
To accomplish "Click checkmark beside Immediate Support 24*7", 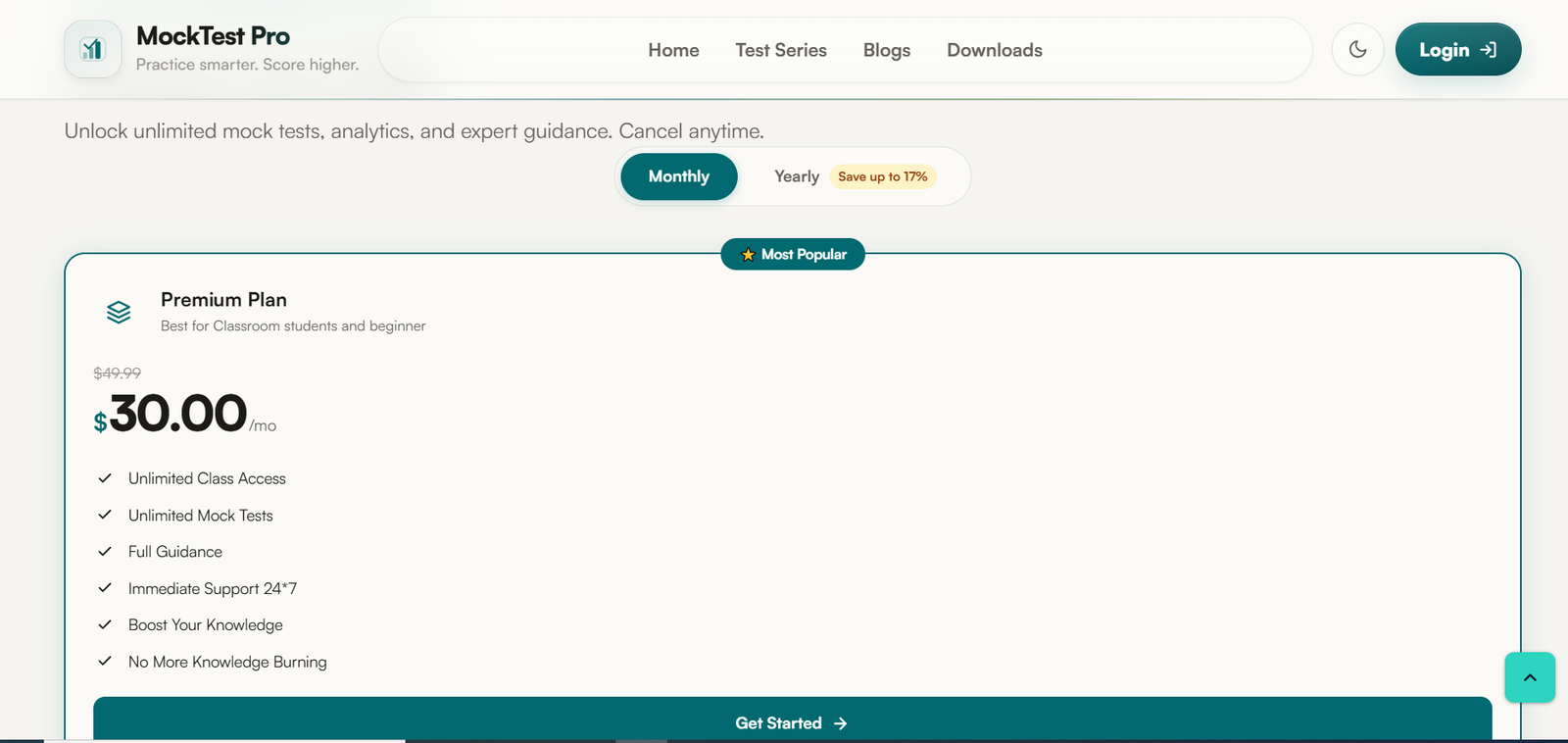I will [x=105, y=588].
